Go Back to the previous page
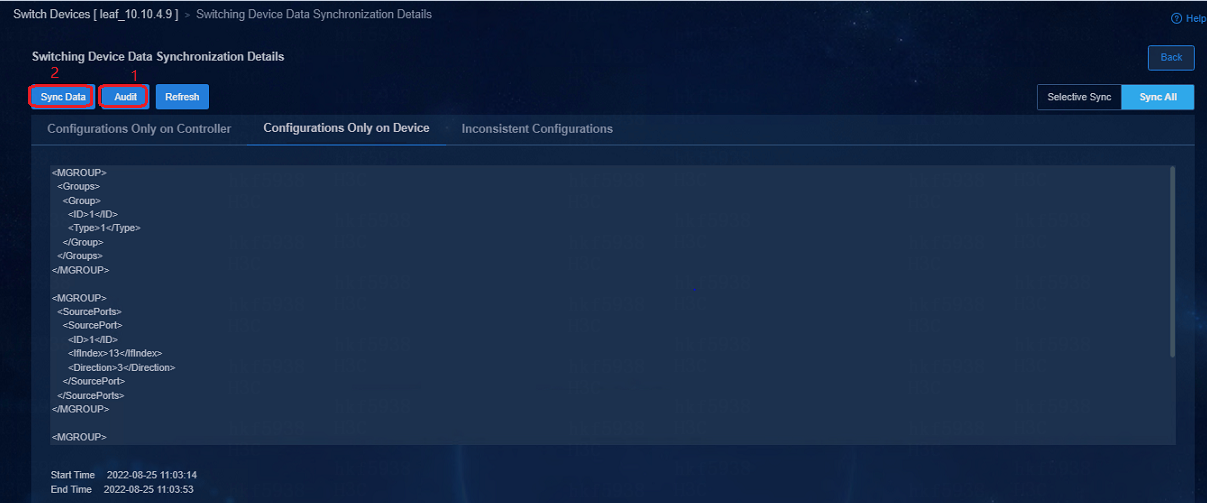 [x=1171, y=58]
